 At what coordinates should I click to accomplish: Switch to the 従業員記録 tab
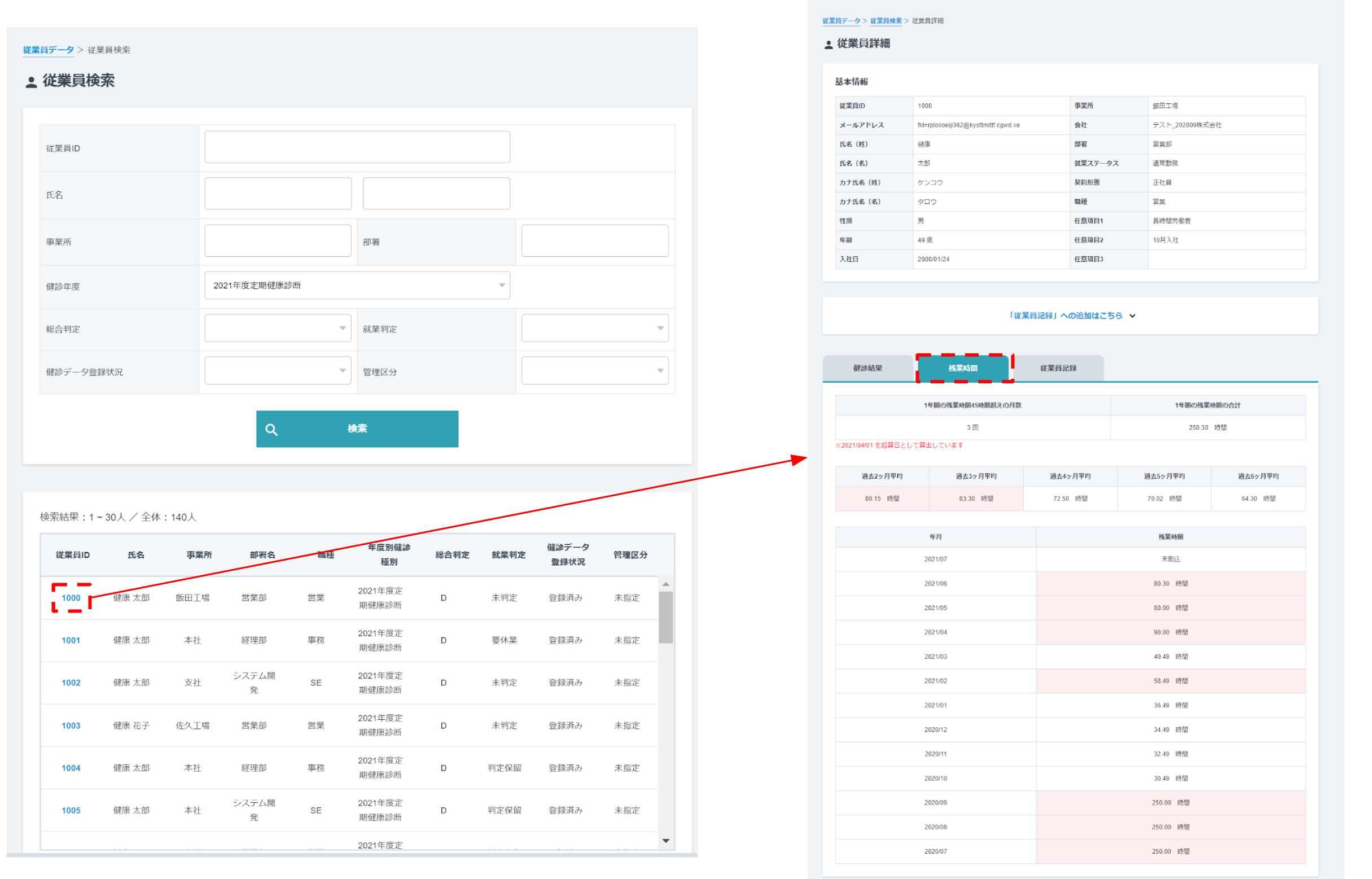pos(1058,368)
